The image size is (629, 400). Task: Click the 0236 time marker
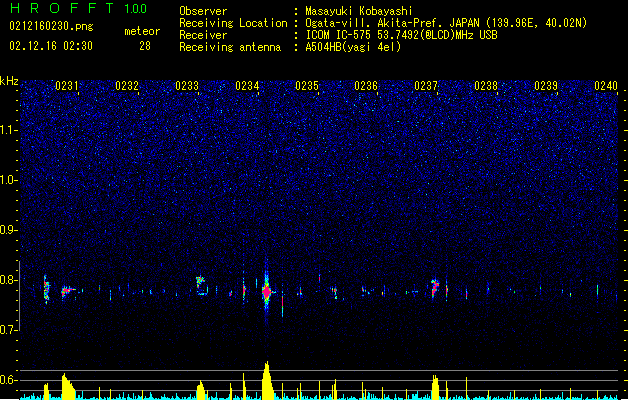tap(366, 86)
